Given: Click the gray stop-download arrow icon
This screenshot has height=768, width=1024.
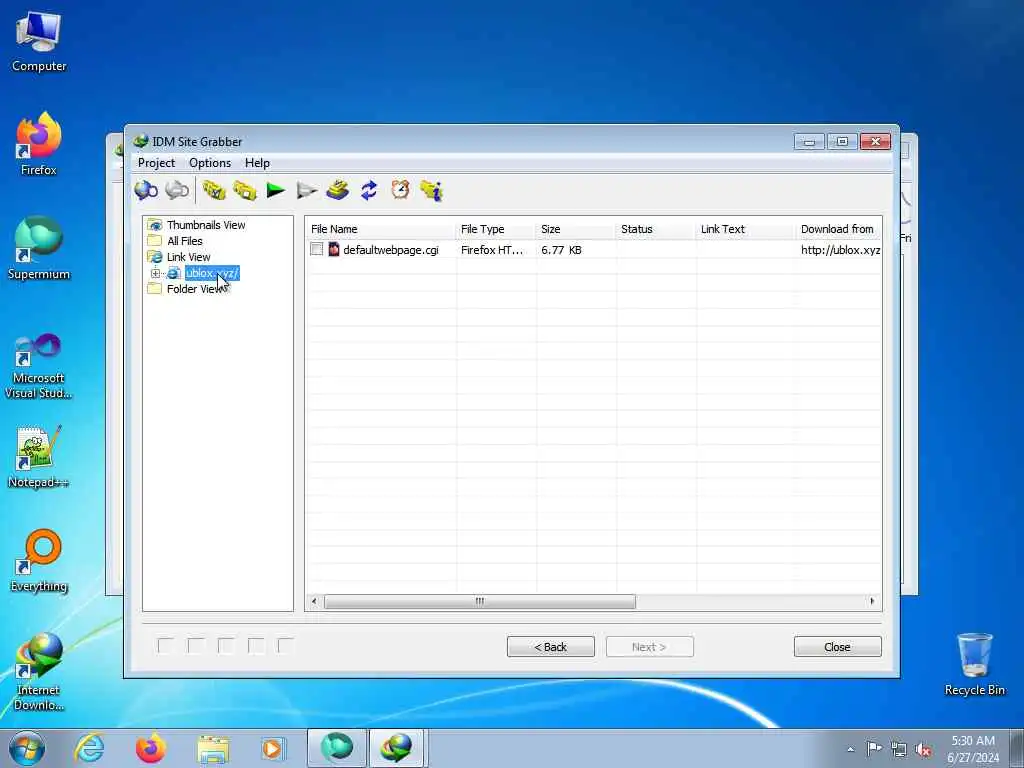Looking at the screenshot, I should pos(306,191).
